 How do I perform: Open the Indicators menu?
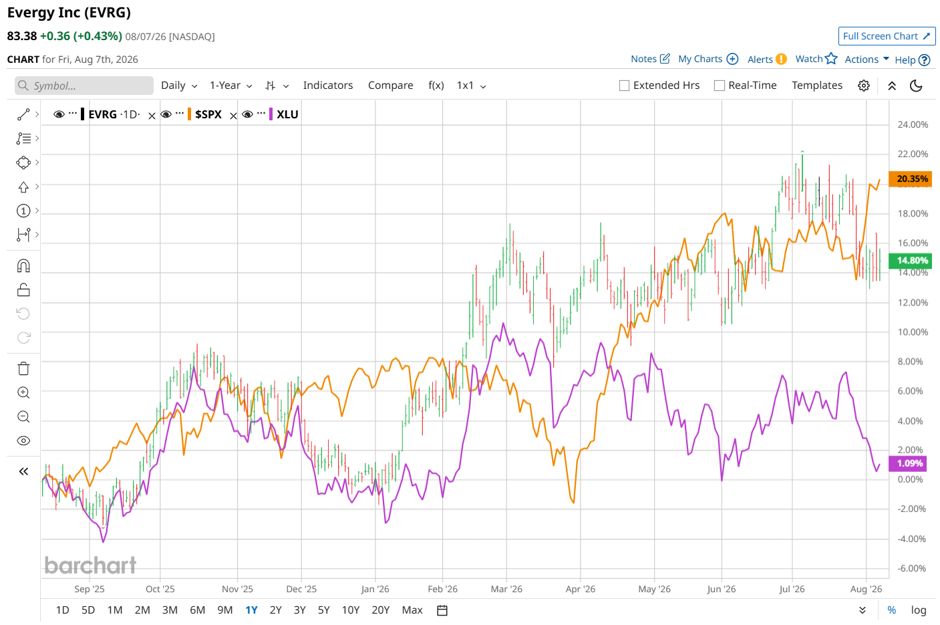click(x=328, y=85)
